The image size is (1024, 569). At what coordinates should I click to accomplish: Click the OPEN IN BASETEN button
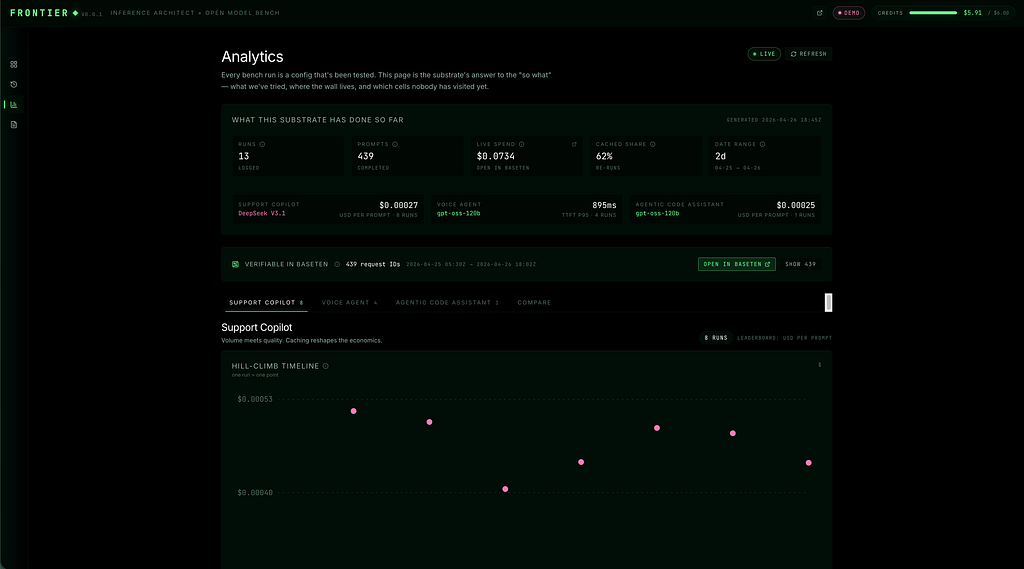pos(737,264)
